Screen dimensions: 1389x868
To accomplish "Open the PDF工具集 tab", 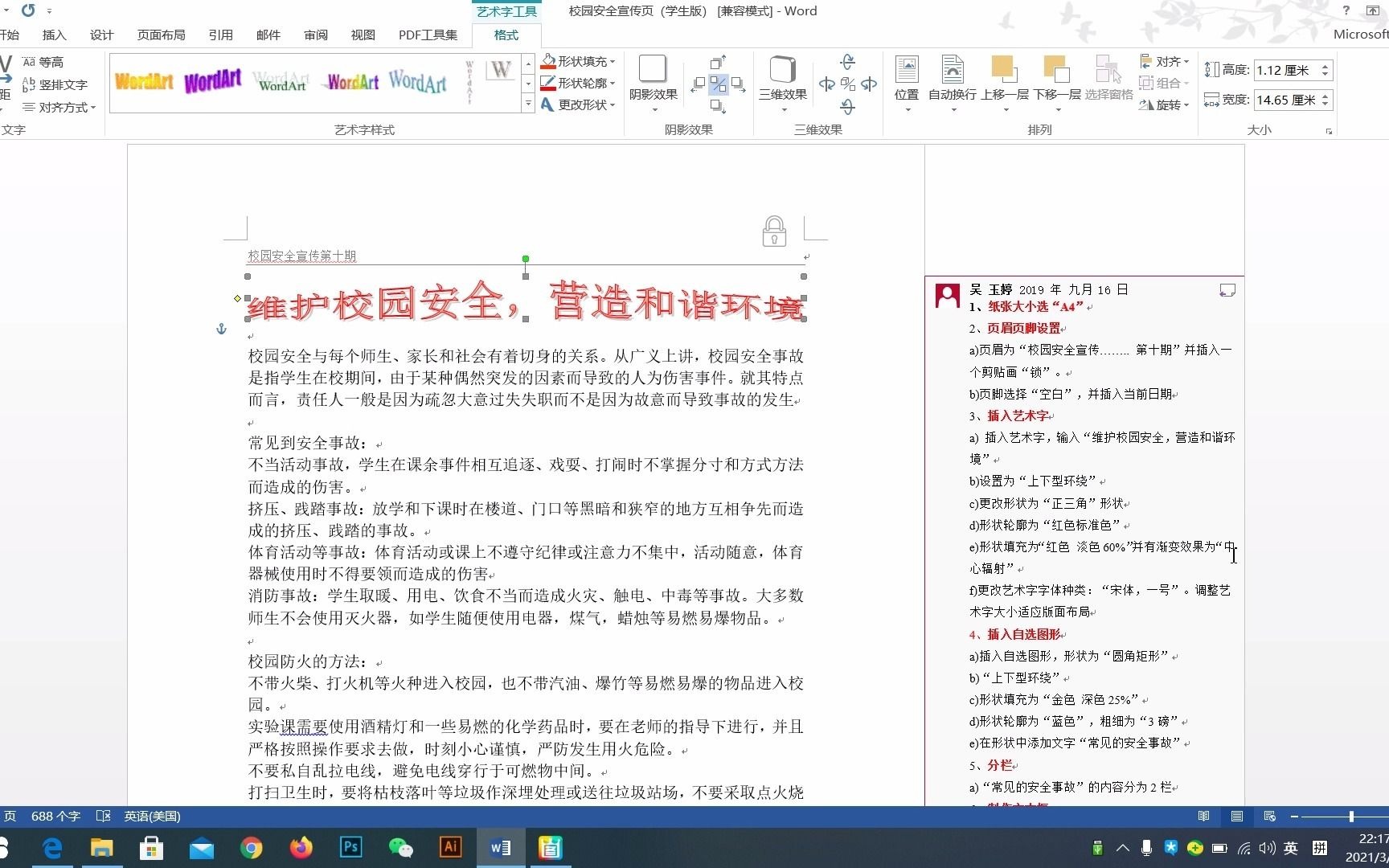I will [x=428, y=35].
